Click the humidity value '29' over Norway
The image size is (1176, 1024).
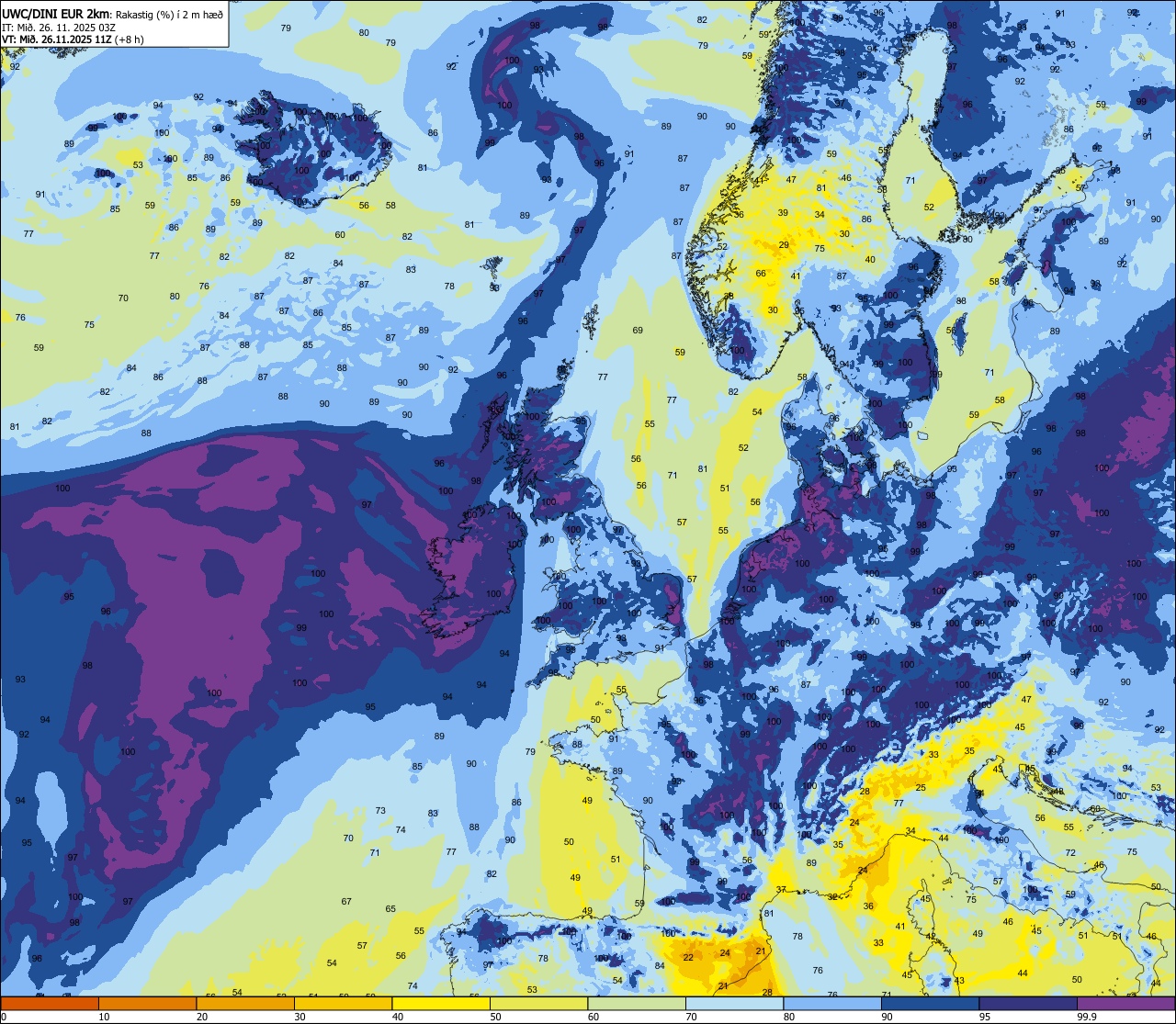(784, 245)
